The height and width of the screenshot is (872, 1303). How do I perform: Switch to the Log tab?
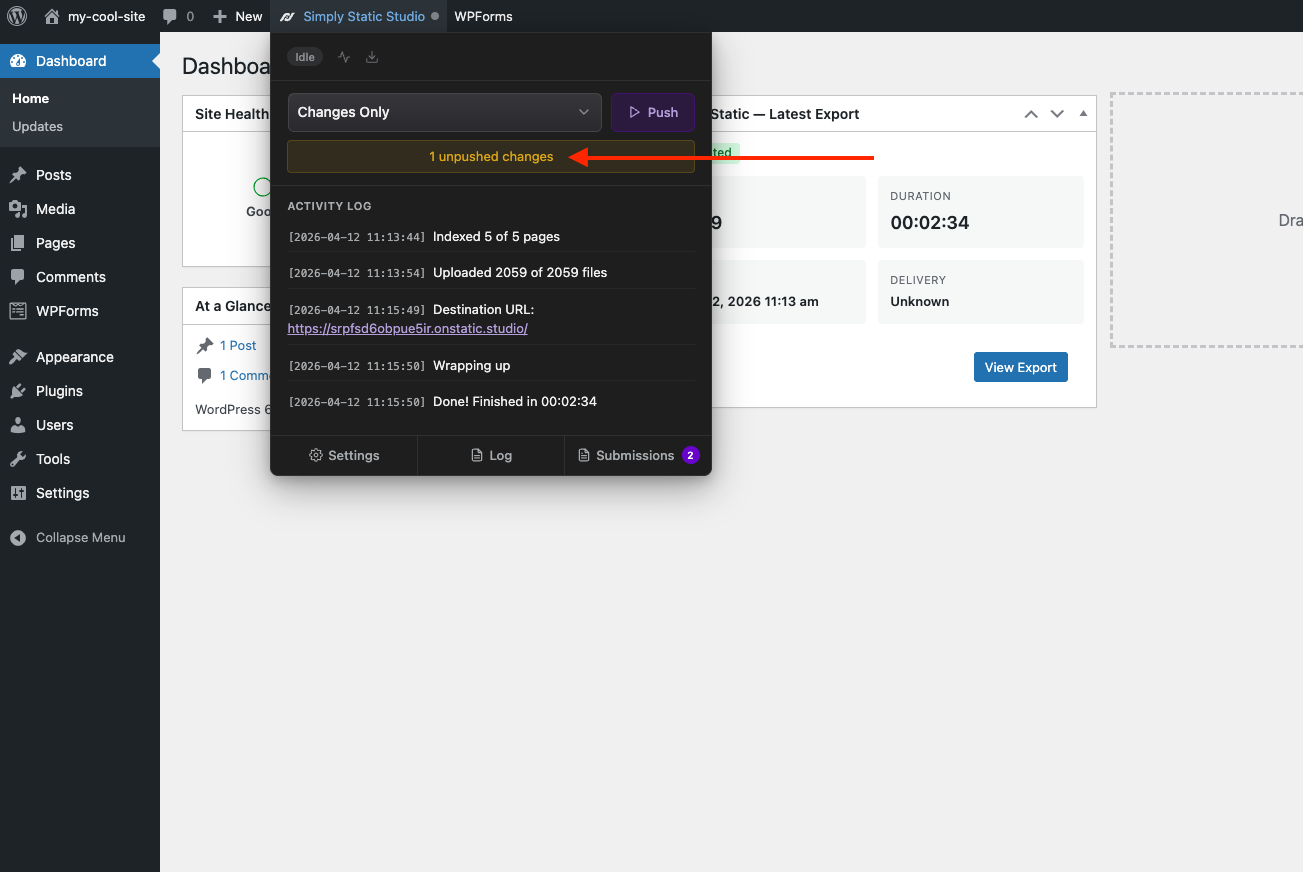point(491,455)
